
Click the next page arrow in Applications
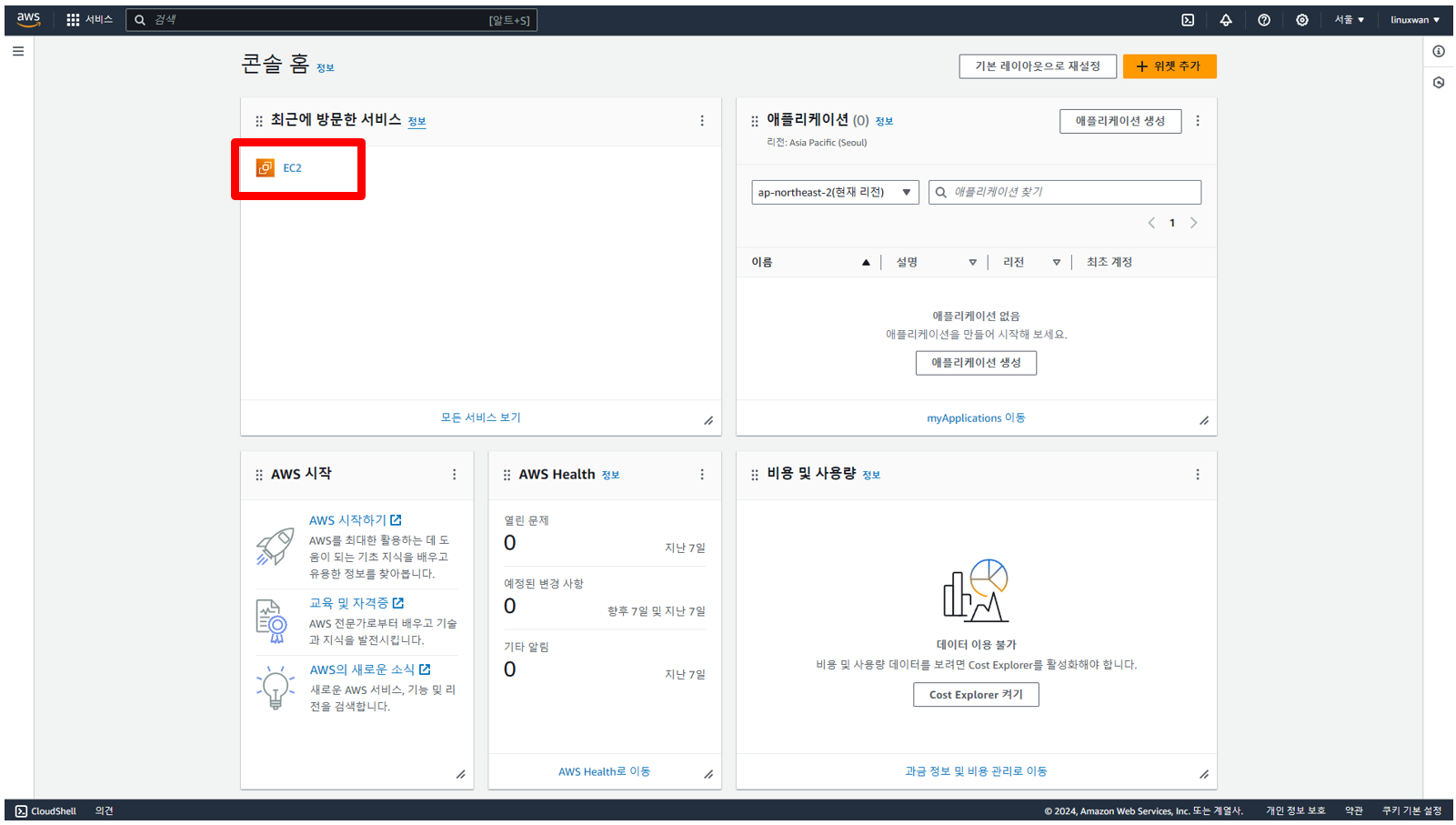tap(1194, 223)
